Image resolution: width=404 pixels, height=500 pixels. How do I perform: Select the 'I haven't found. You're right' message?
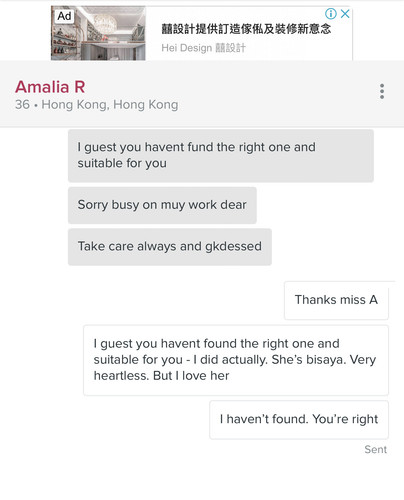pyautogui.click(x=299, y=420)
